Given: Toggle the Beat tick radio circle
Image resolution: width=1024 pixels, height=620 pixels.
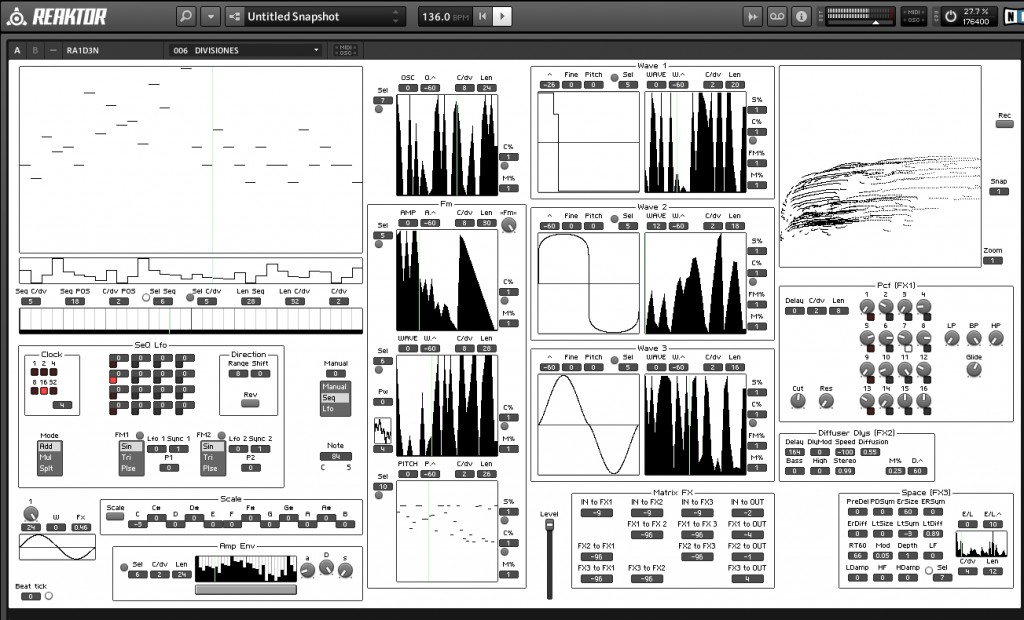Looking at the screenshot, I should point(48,596).
